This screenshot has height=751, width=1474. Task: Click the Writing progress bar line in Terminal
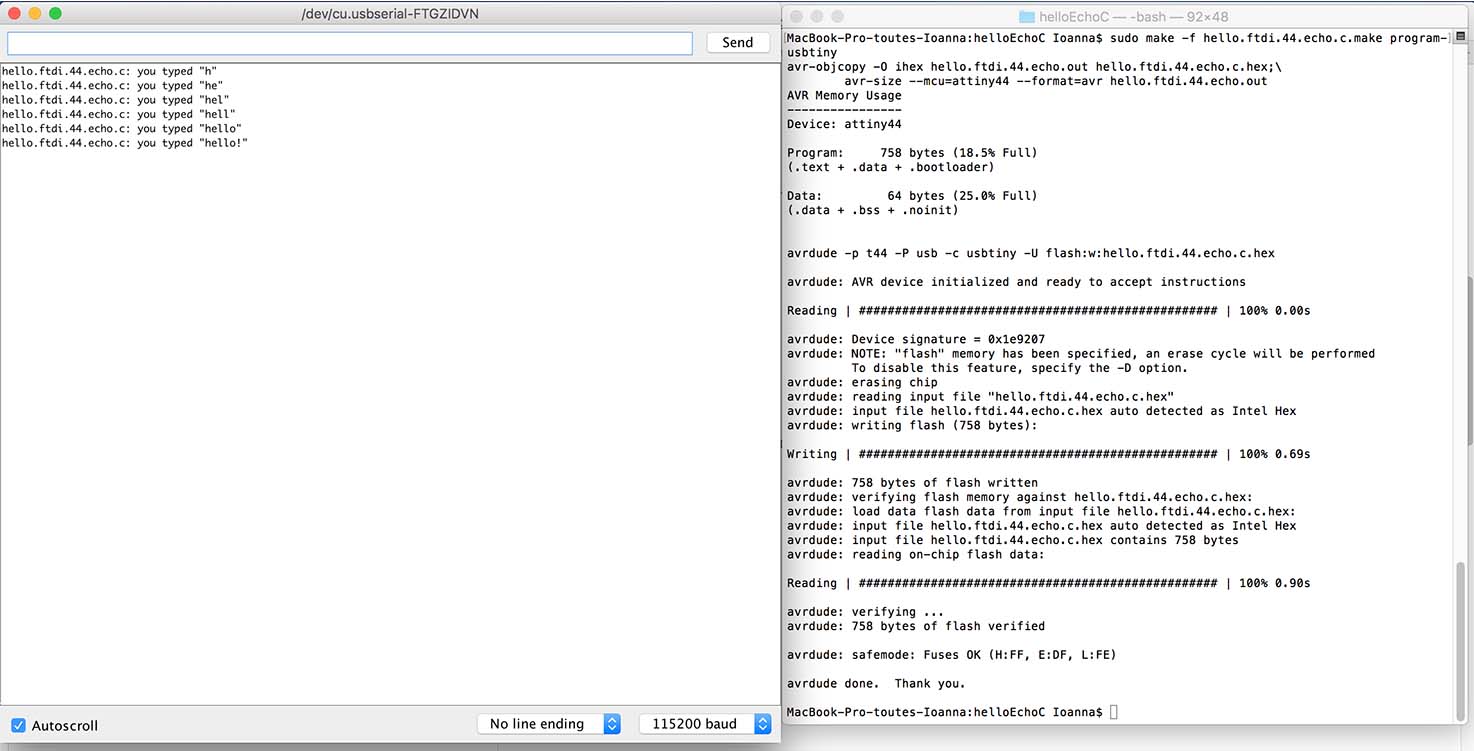coord(1048,454)
